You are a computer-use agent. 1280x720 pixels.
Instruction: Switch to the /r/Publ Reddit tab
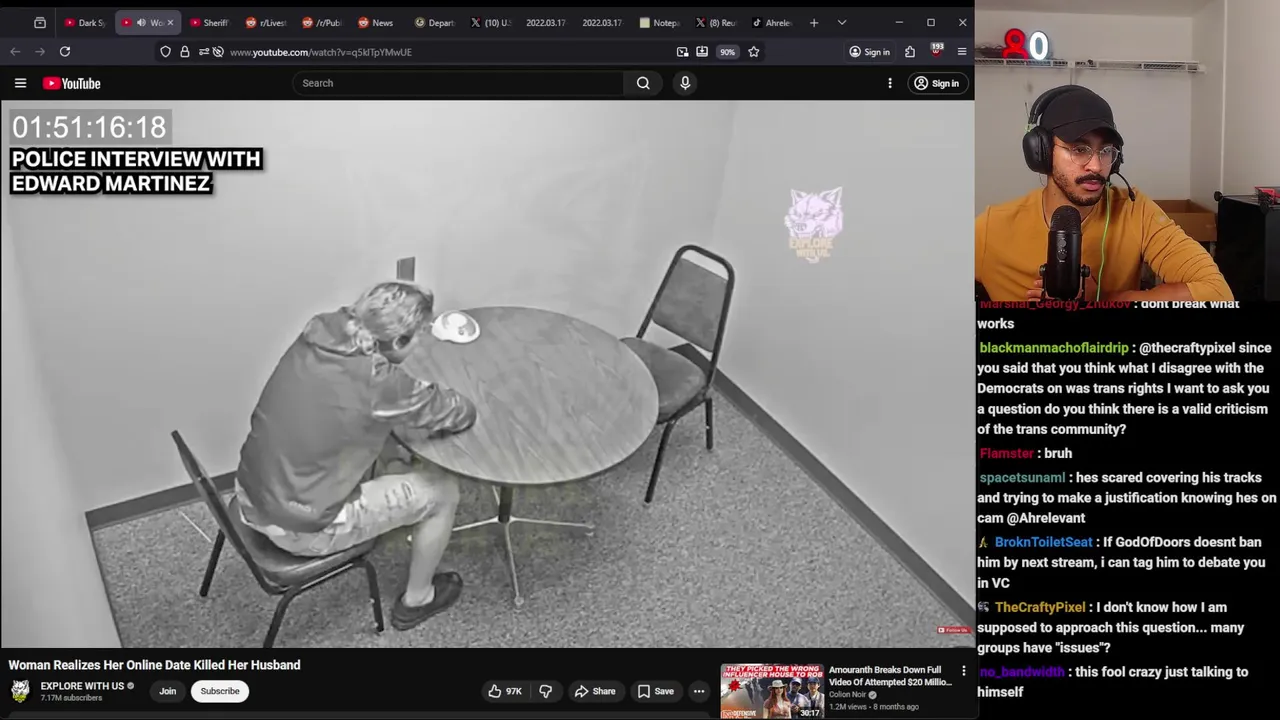pos(322,22)
